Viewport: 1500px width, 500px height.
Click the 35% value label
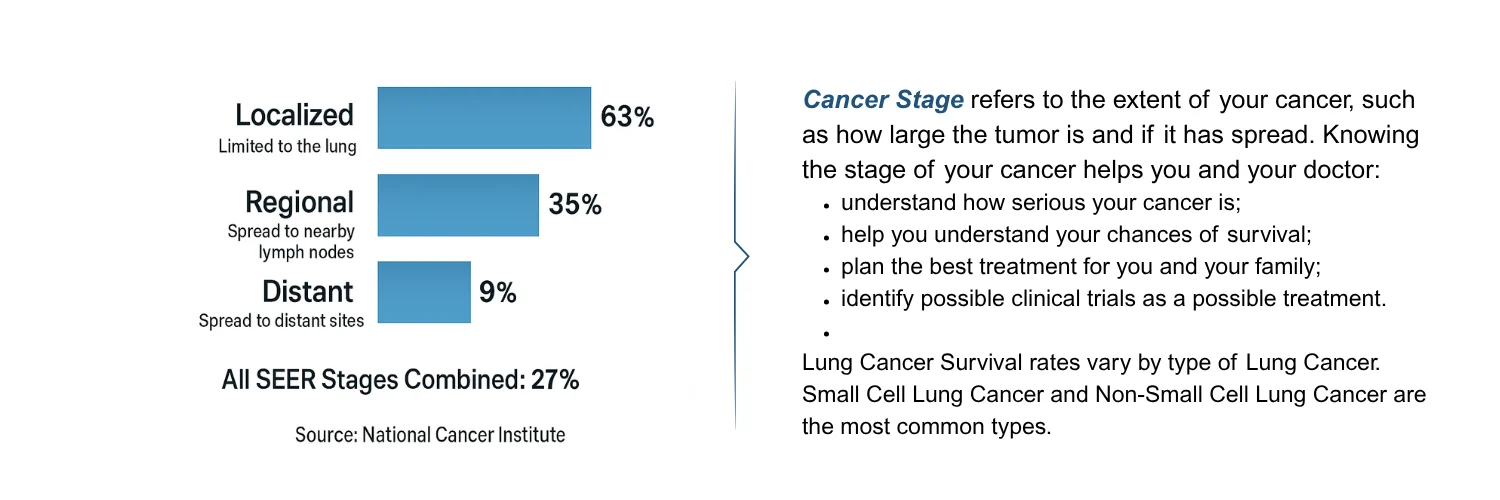575,205
